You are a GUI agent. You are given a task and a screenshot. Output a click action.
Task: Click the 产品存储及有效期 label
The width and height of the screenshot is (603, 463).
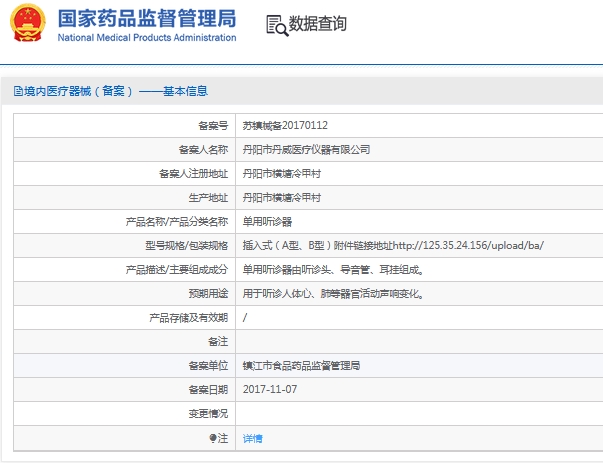coord(188,318)
